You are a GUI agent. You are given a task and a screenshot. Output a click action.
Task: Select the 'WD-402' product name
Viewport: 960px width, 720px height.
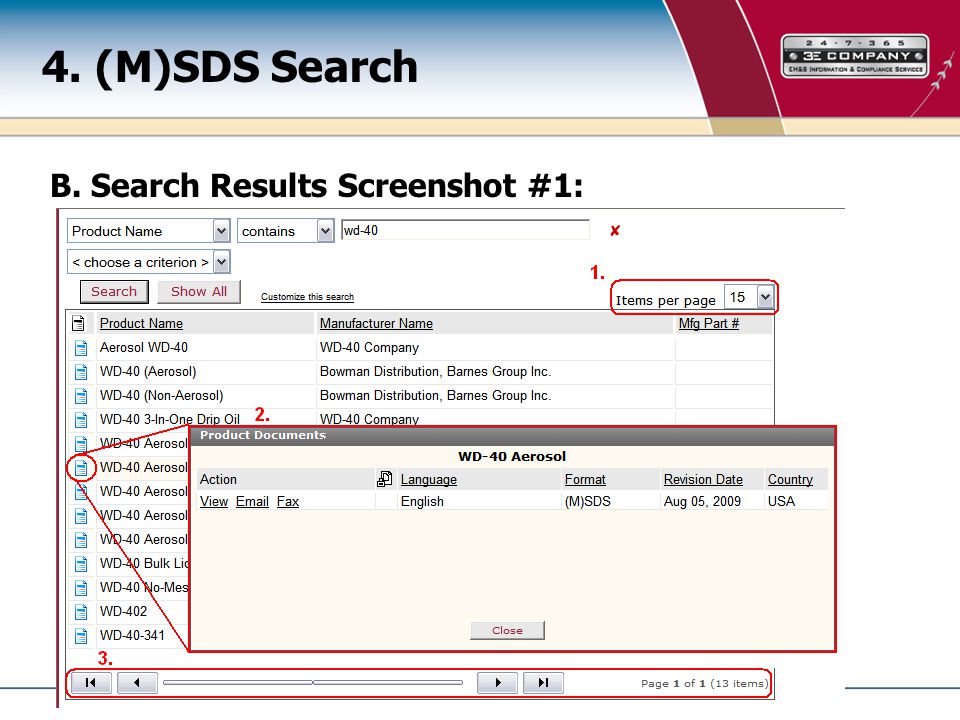coord(123,612)
